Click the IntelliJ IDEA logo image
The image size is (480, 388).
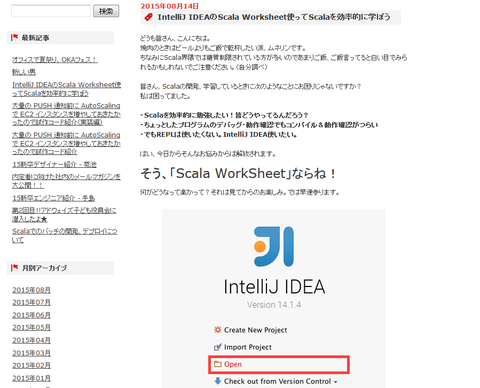[x=274, y=247]
